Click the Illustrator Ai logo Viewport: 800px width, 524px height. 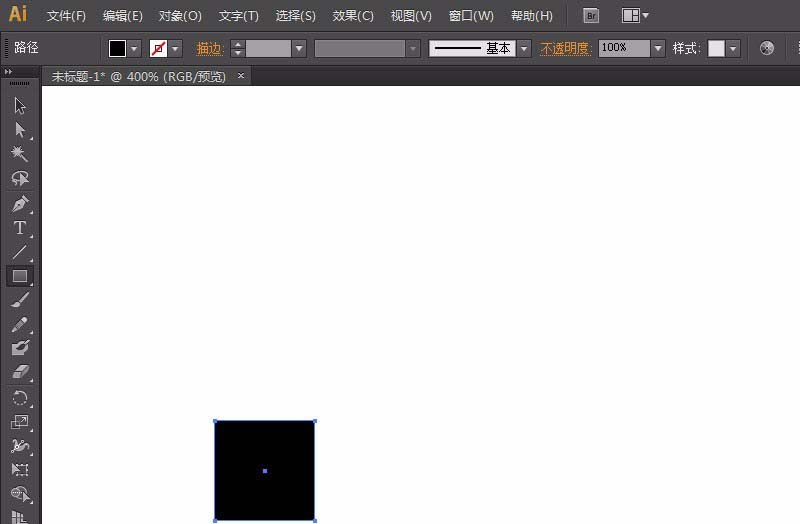18,14
